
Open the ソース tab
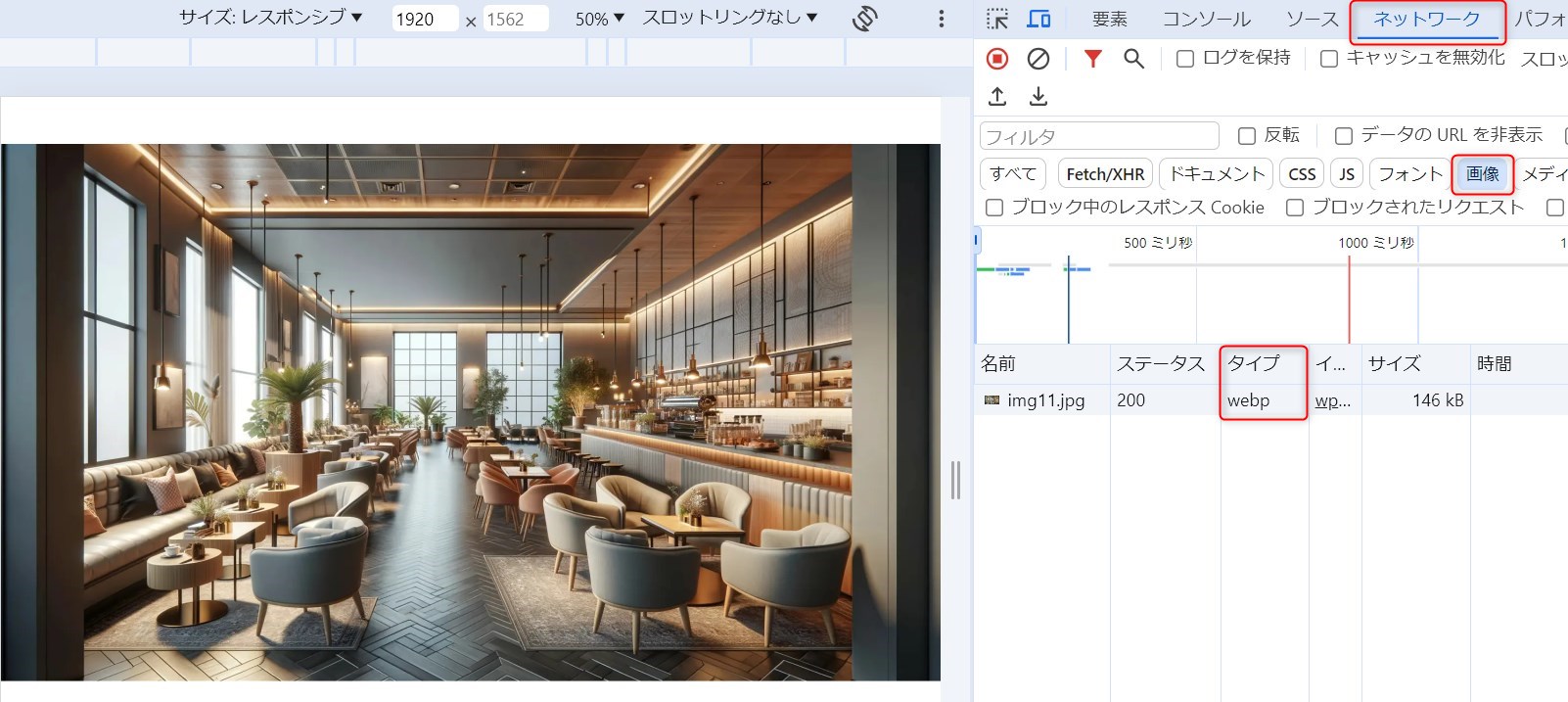click(1312, 19)
